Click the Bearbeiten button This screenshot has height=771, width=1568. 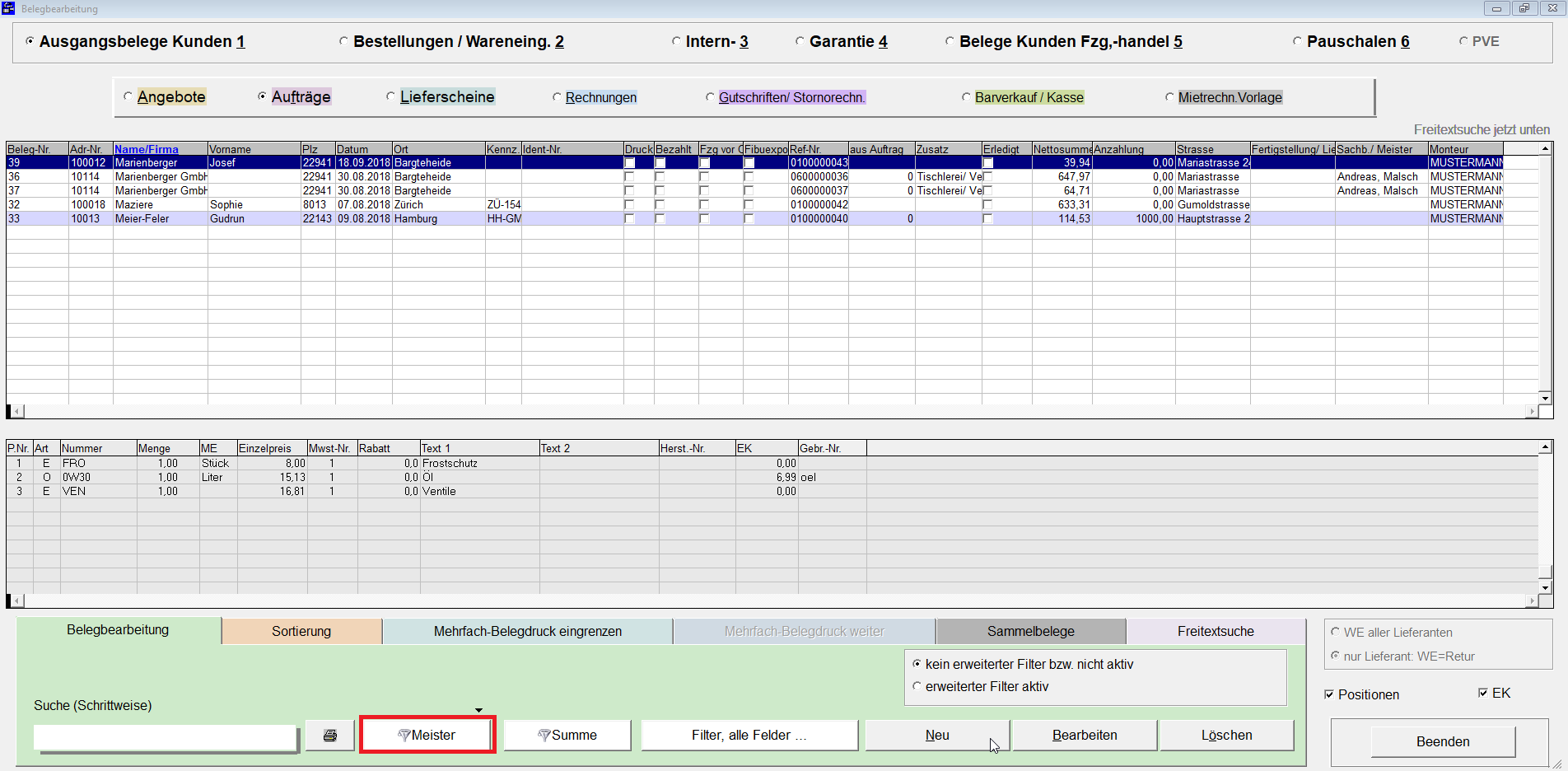pyautogui.click(x=1085, y=735)
